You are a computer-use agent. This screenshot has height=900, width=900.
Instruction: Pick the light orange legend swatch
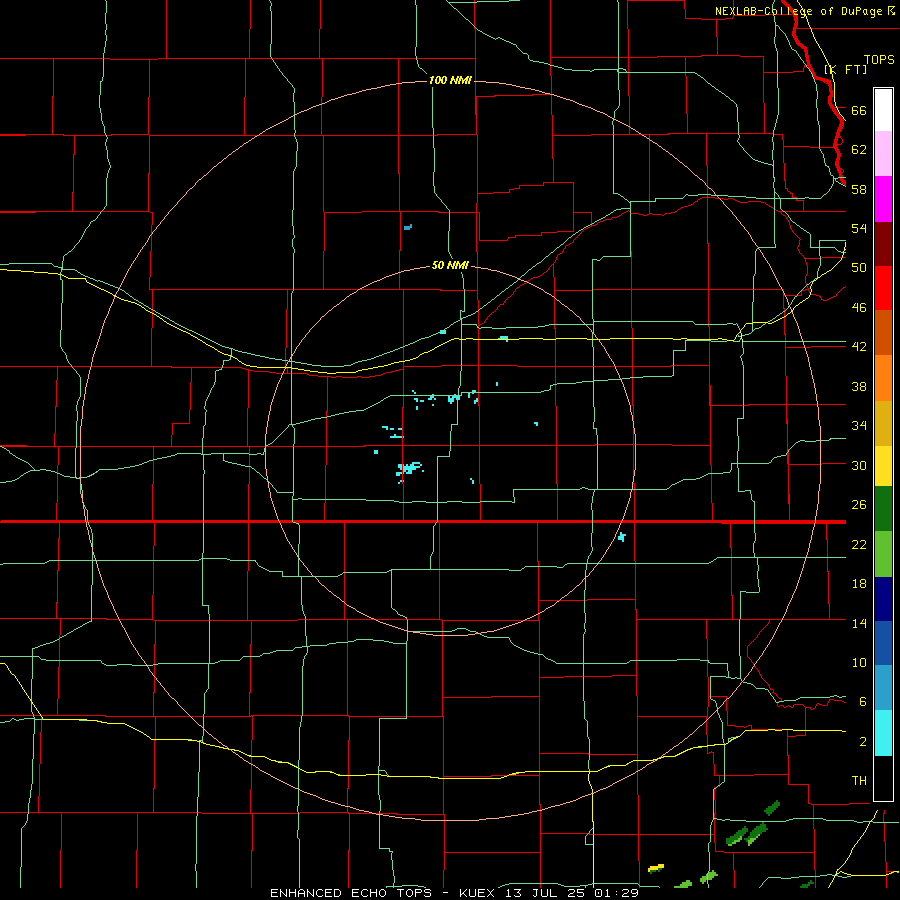(x=883, y=377)
